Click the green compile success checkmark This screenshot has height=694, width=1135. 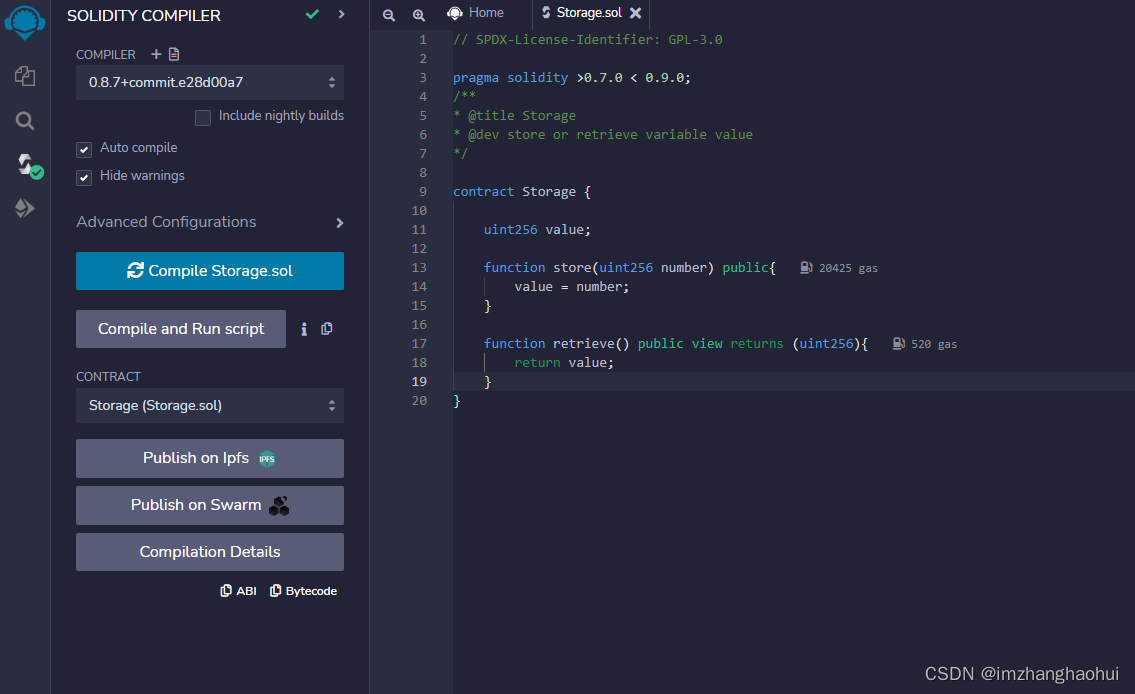point(312,14)
